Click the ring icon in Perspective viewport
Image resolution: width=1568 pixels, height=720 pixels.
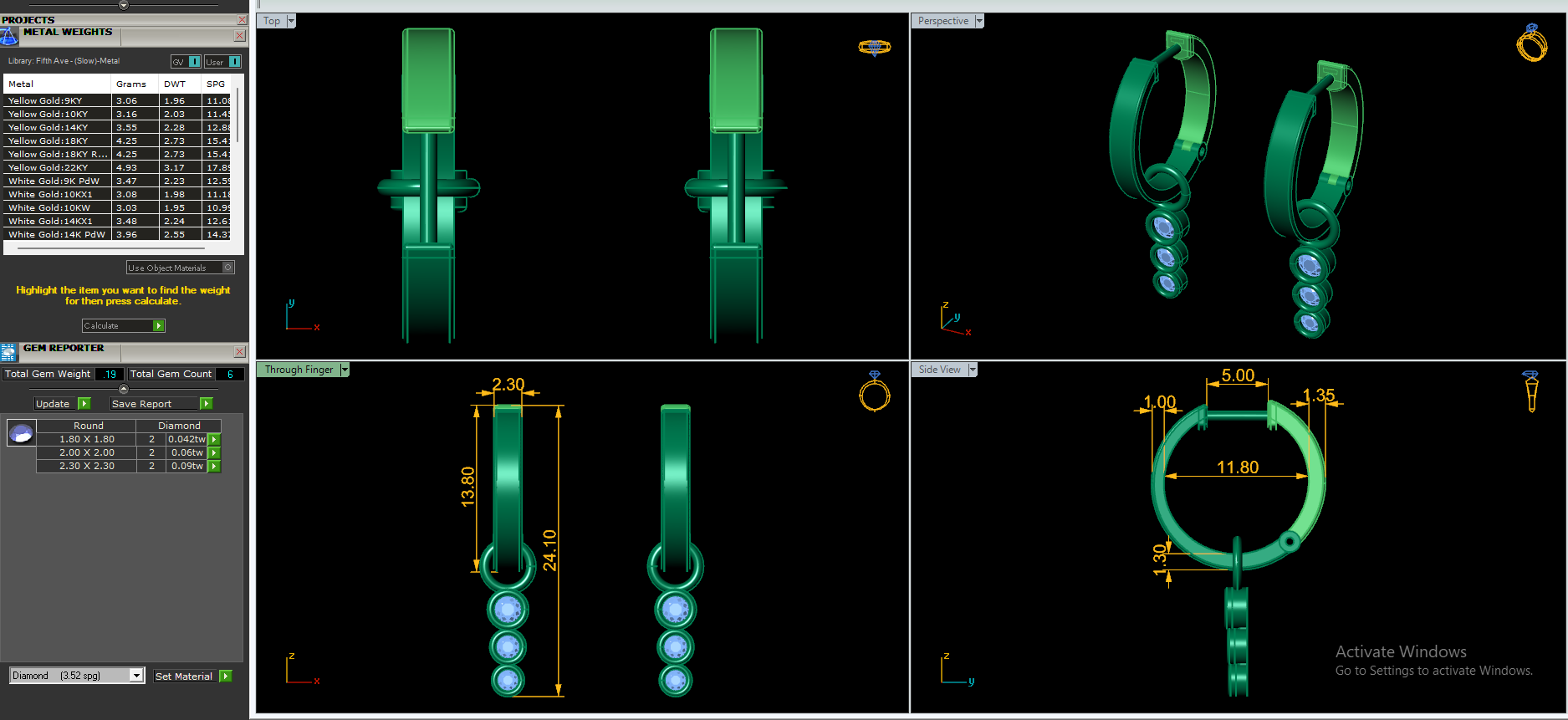tap(1532, 43)
